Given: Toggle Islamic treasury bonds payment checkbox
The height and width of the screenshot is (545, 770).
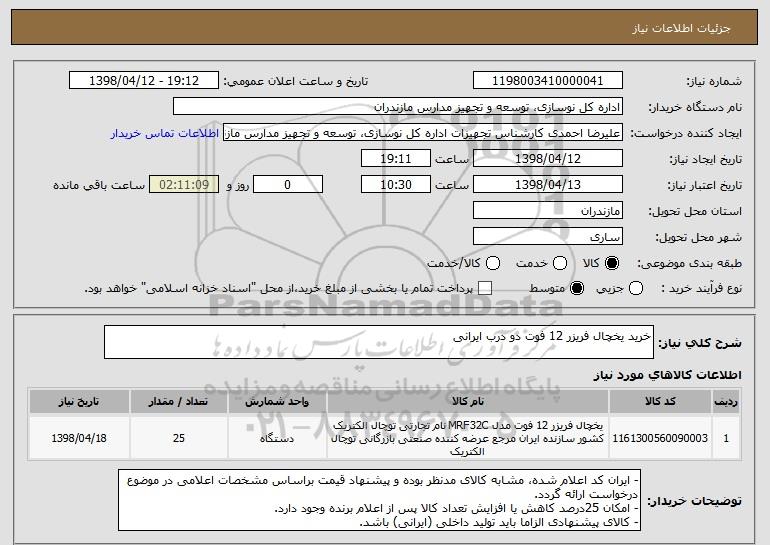Looking at the screenshot, I should pyautogui.click(x=485, y=288).
